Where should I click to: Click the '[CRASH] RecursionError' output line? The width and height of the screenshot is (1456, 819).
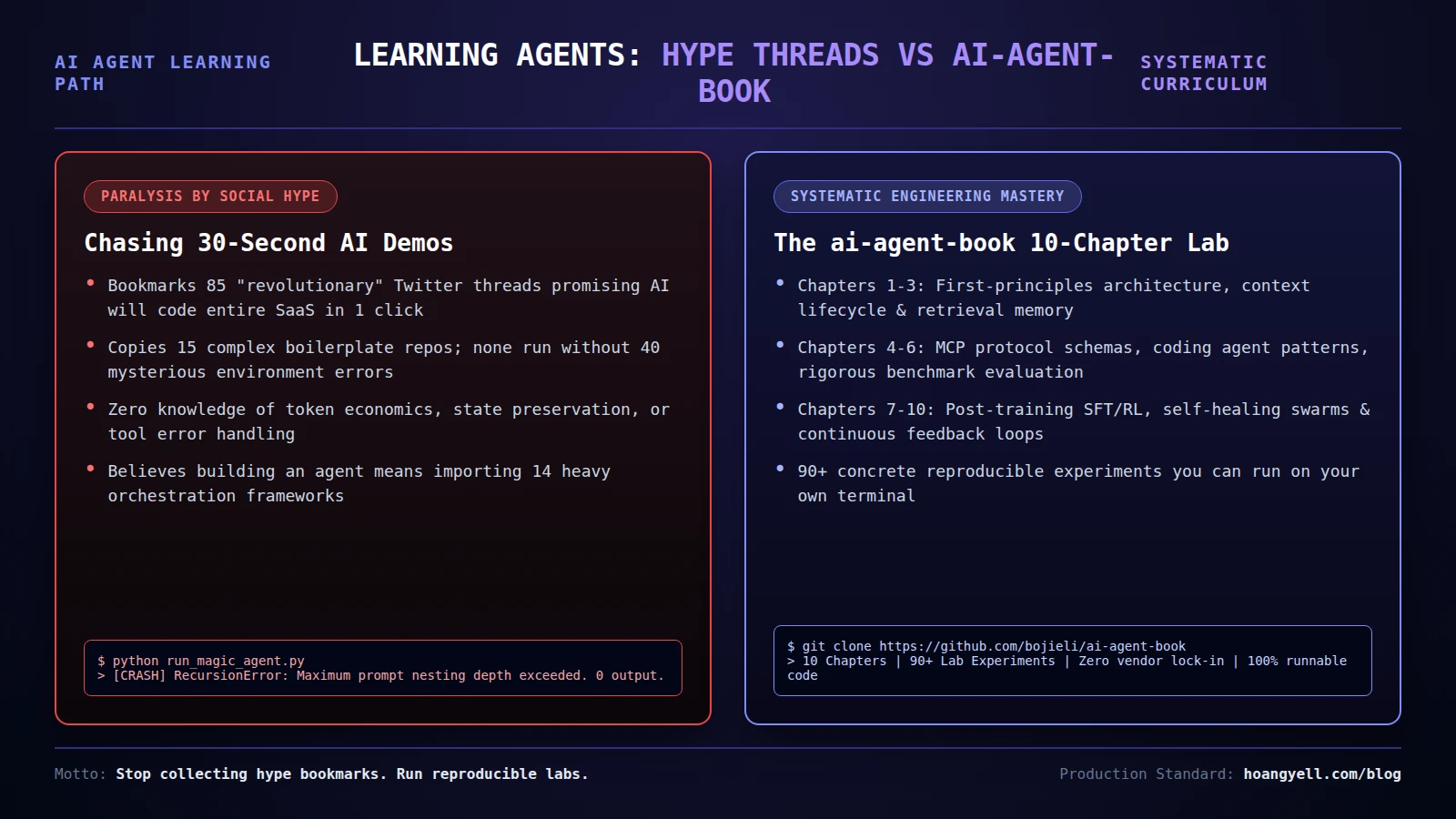[380, 675]
